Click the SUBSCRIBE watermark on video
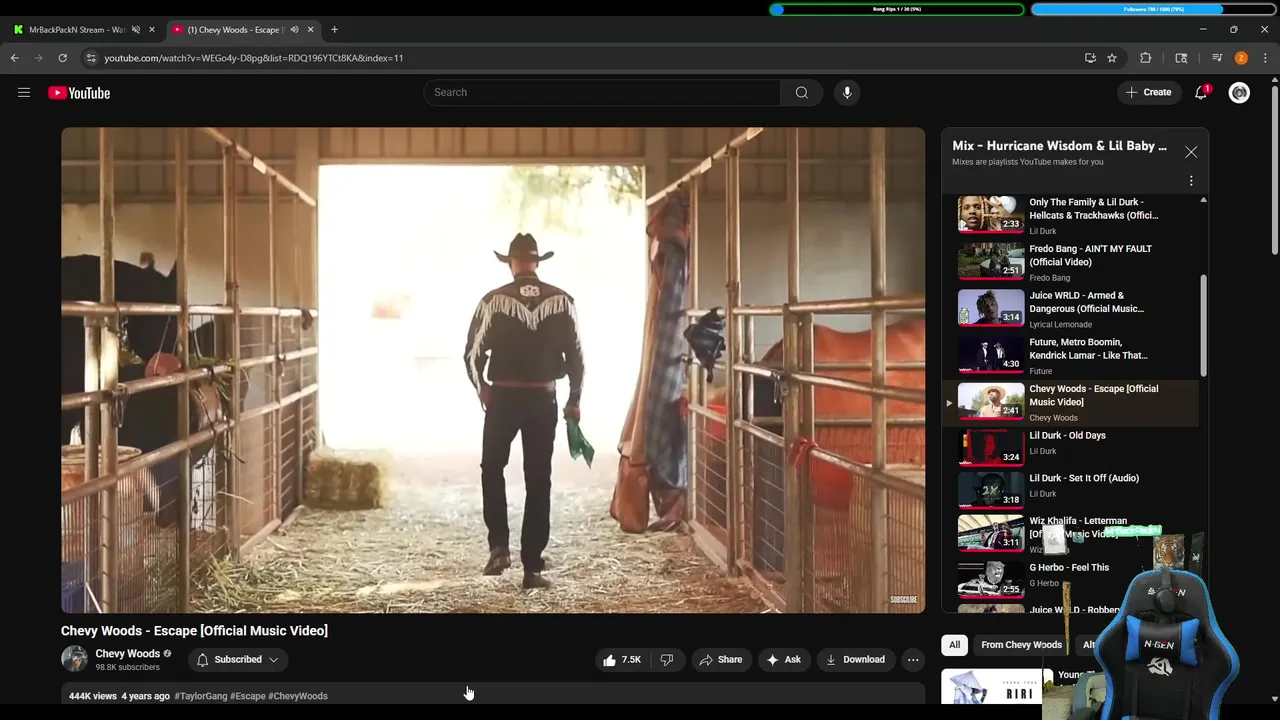The image size is (1280, 720). pyautogui.click(x=903, y=600)
